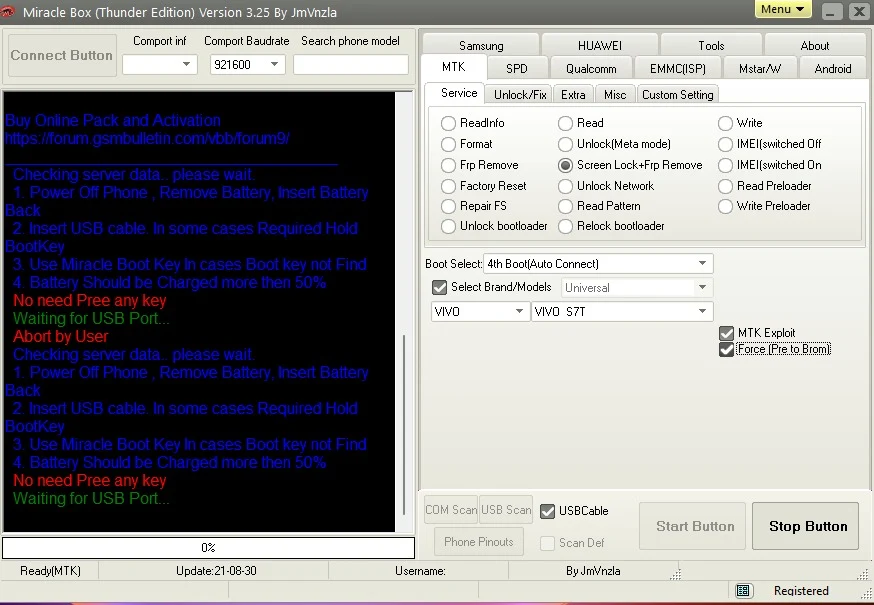Screen dimensions: 874x605
Task: Click the Ready(MTK) status text
Action: pyautogui.click(x=50, y=571)
